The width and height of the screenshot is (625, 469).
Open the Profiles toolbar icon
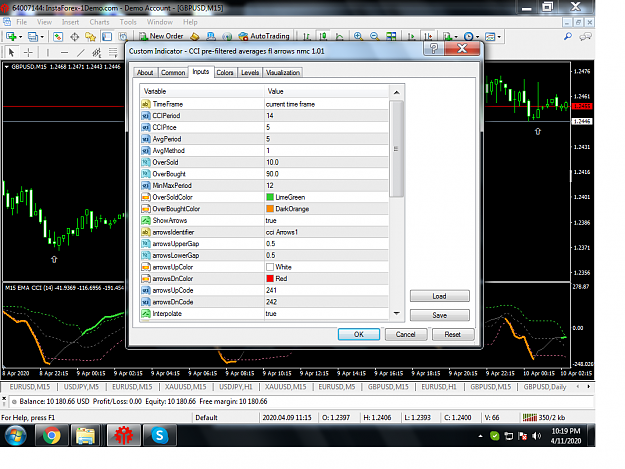[33, 37]
